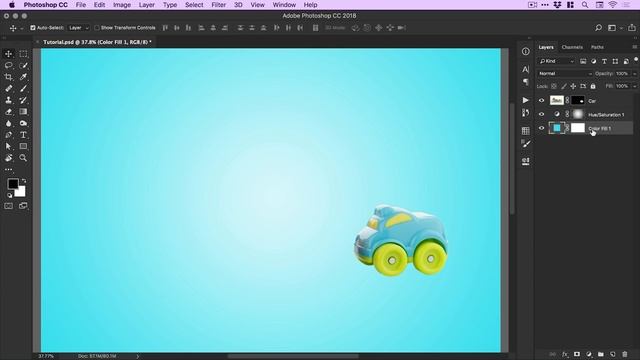Screen dimensions: 640x360
Task: Open the Normal blend mode dropdown
Action: point(565,73)
